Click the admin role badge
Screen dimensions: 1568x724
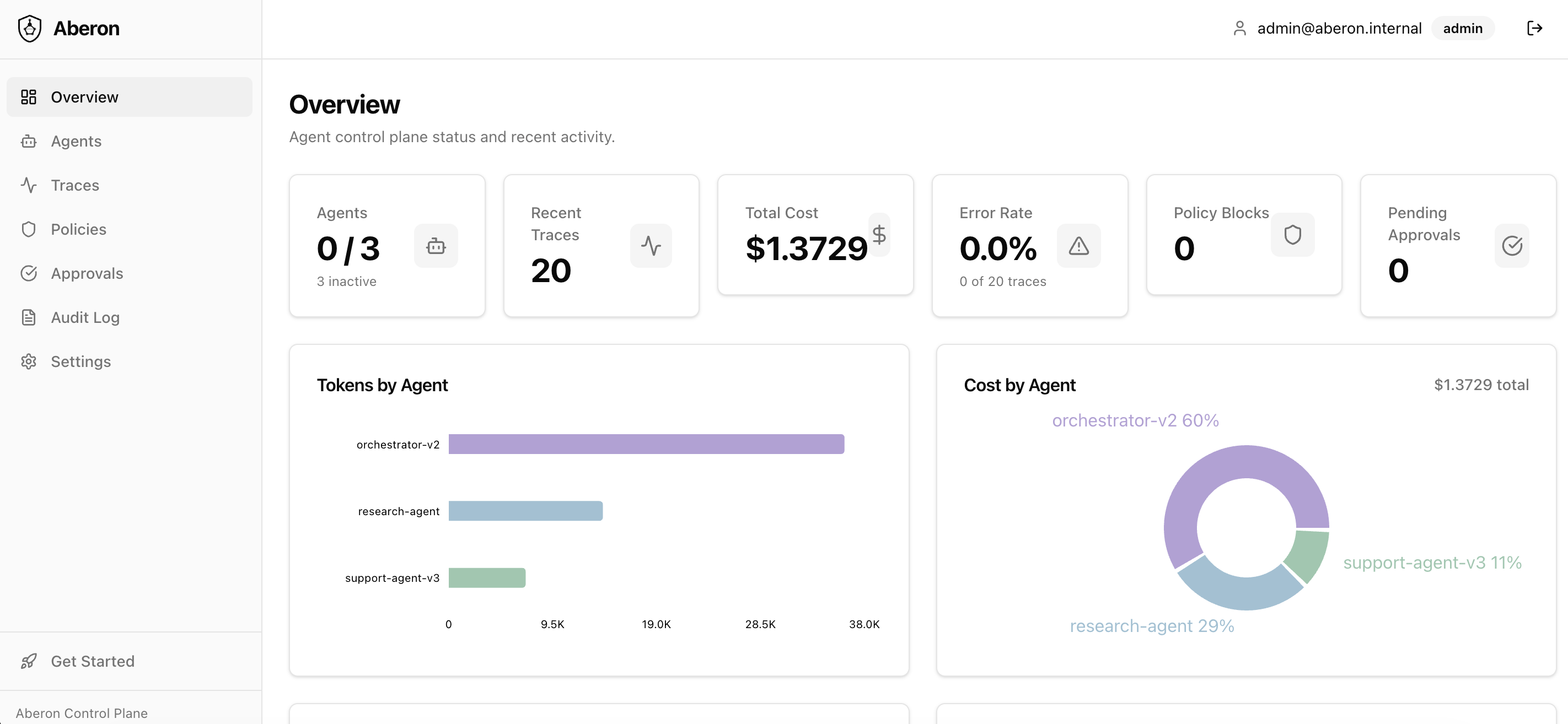[1463, 28]
